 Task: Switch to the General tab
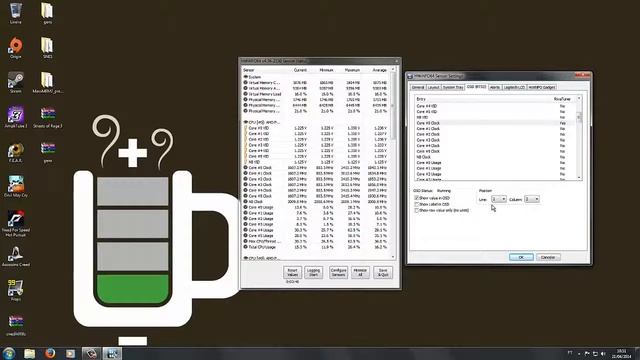(x=418, y=87)
